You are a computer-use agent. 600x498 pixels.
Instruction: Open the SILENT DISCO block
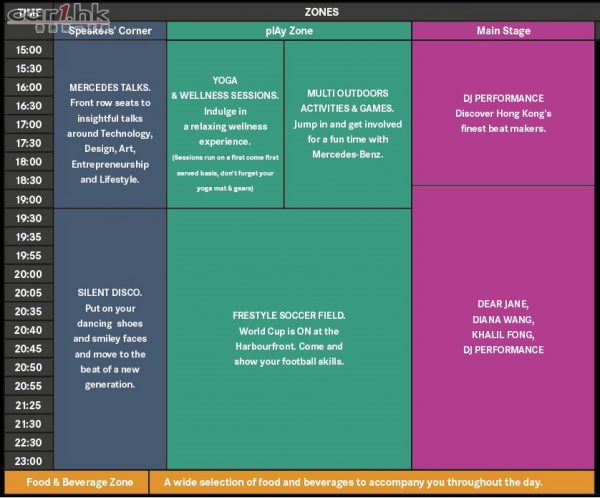[110, 339]
